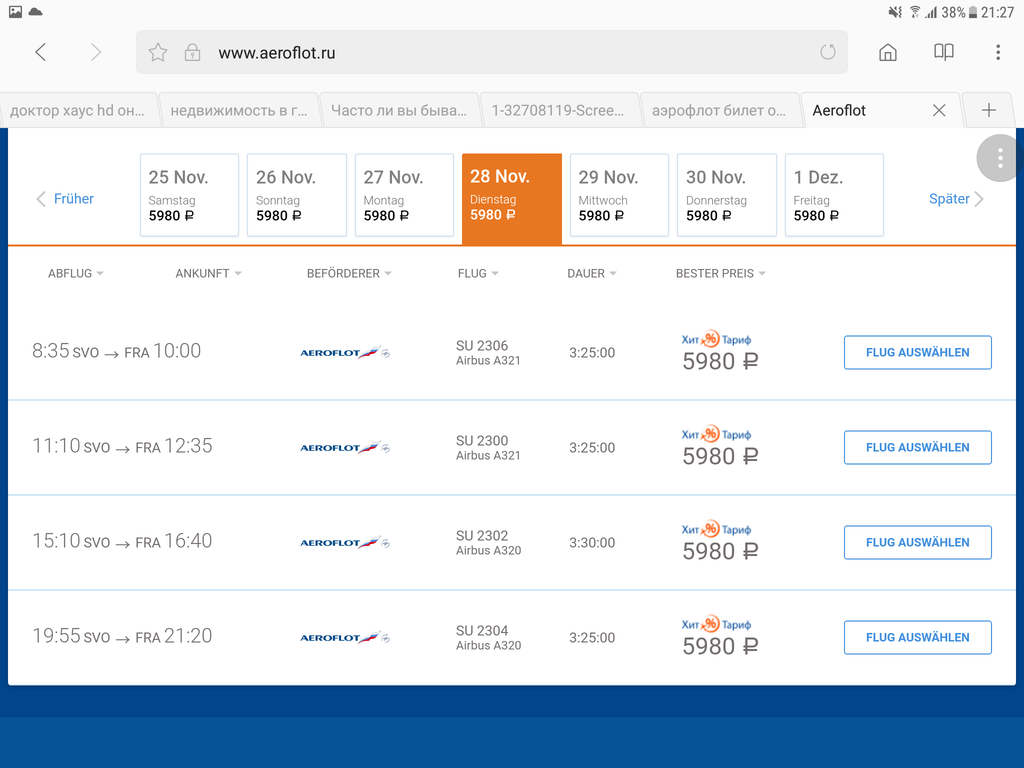Close the Aeroflot tab
The width and height of the screenshot is (1024, 768).
click(x=939, y=110)
